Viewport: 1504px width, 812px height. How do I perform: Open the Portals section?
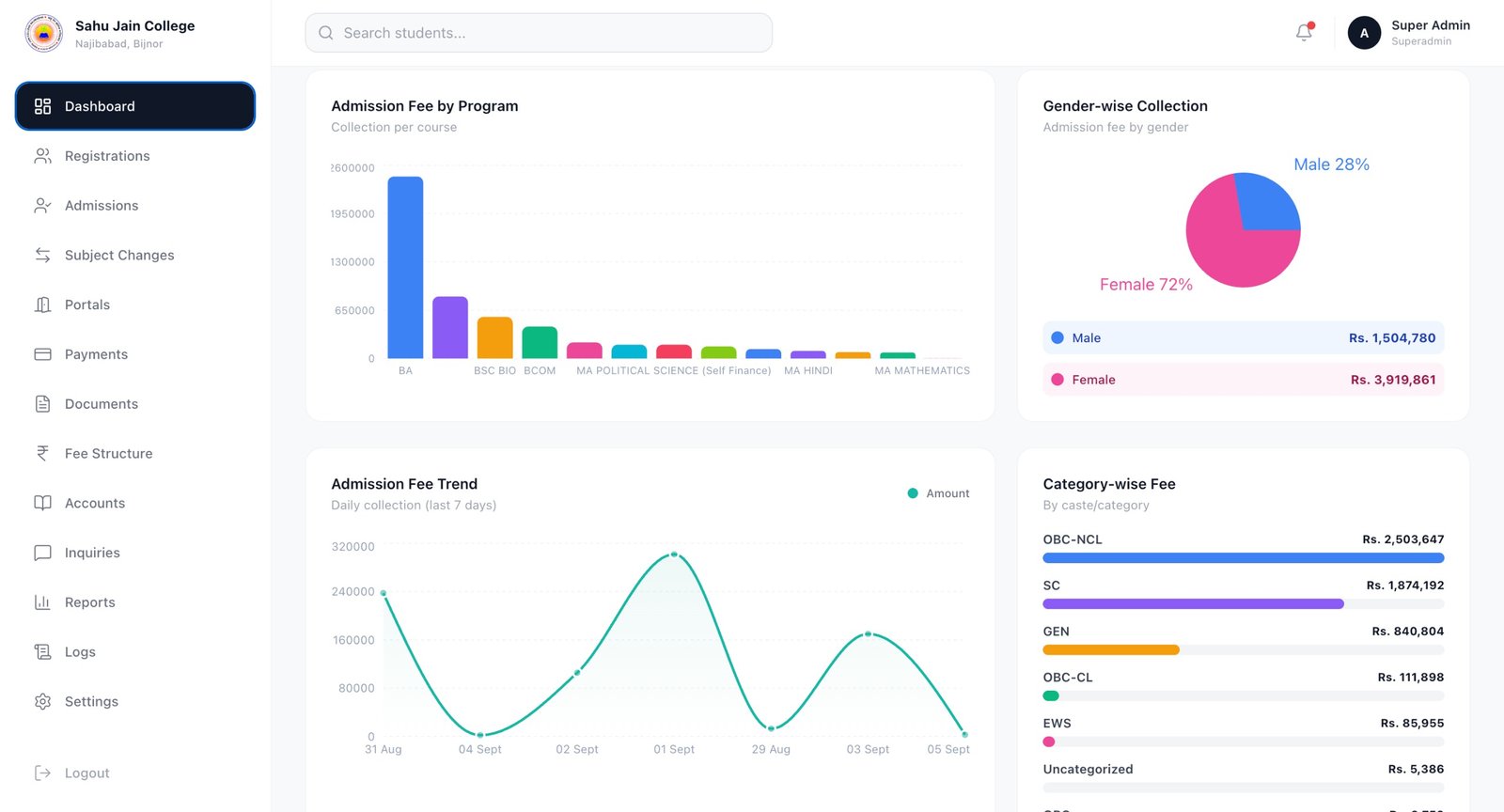click(x=135, y=304)
